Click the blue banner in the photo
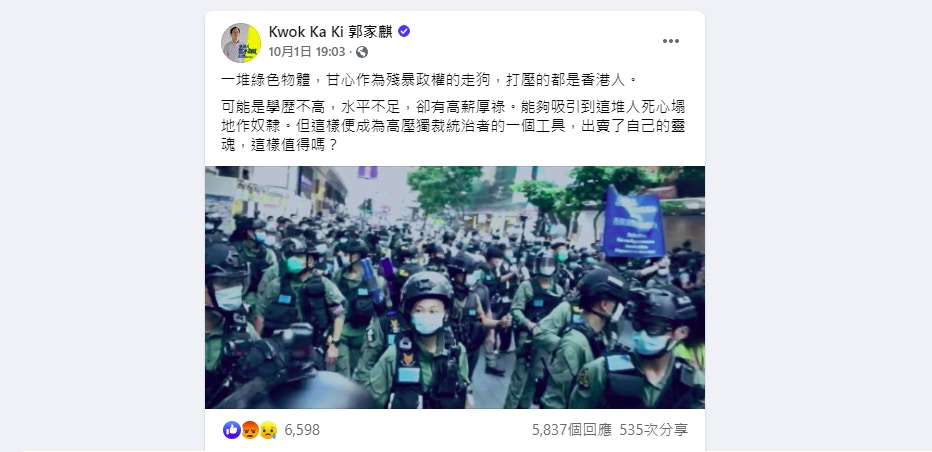The width and height of the screenshot is (932, 452). click(x=634, y=221)
